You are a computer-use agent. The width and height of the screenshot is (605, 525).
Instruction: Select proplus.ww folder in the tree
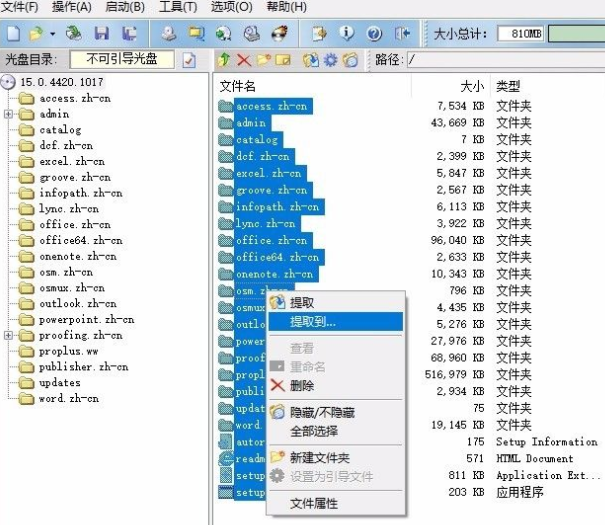pos(68,351)
